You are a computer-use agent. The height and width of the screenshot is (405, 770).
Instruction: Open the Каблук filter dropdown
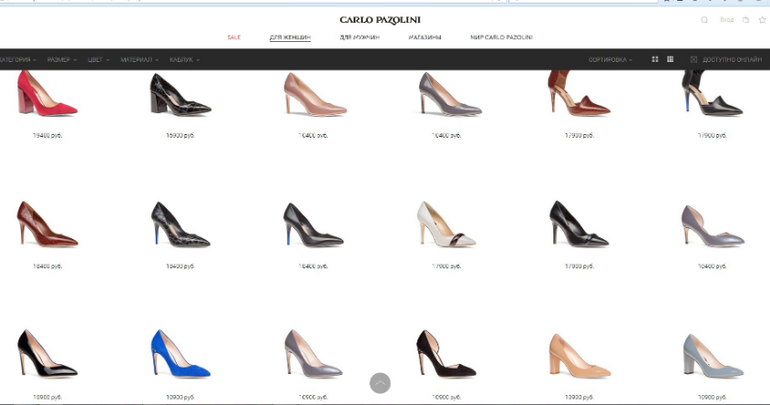184,60
